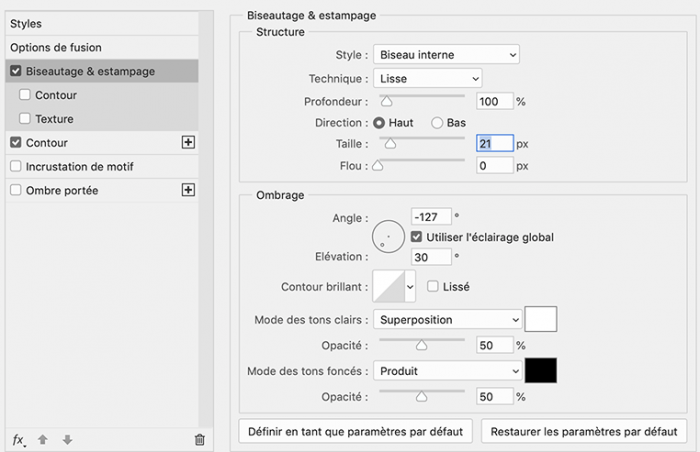Click the trash delete effect icon
The image size is (700, 452).
point(199,439)
